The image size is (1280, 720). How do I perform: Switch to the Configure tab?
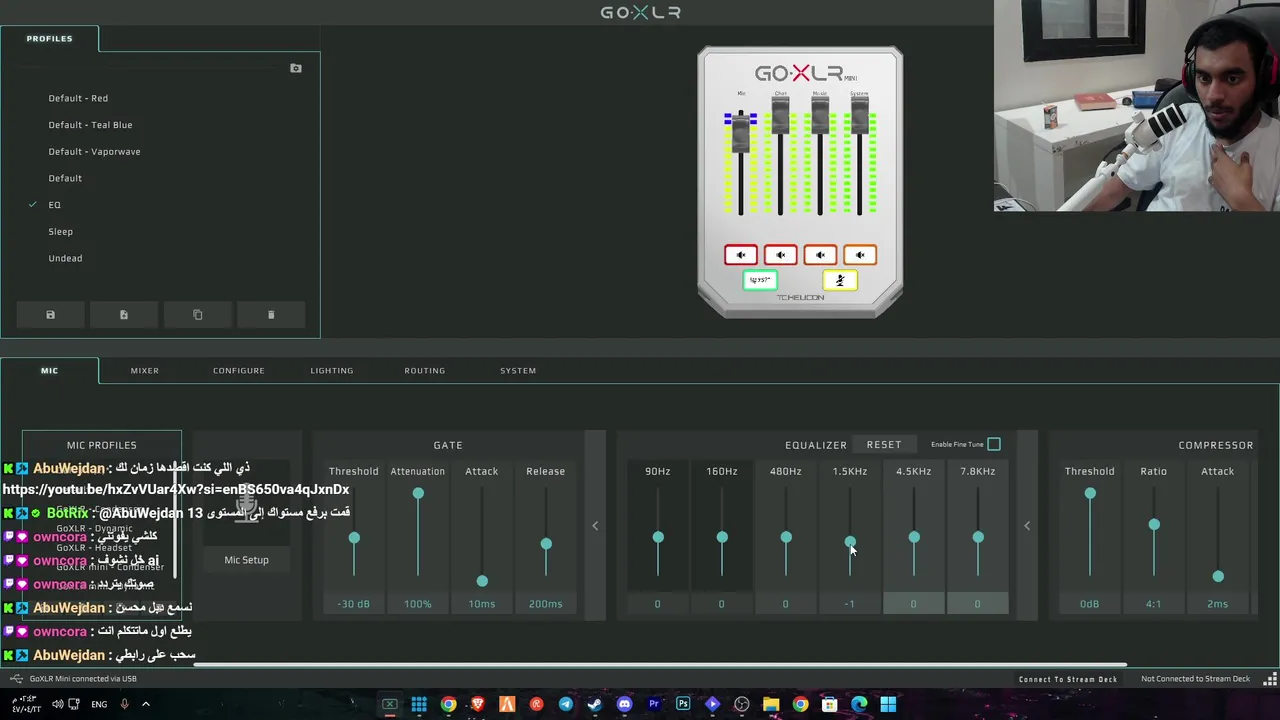(x=238, y=370)
